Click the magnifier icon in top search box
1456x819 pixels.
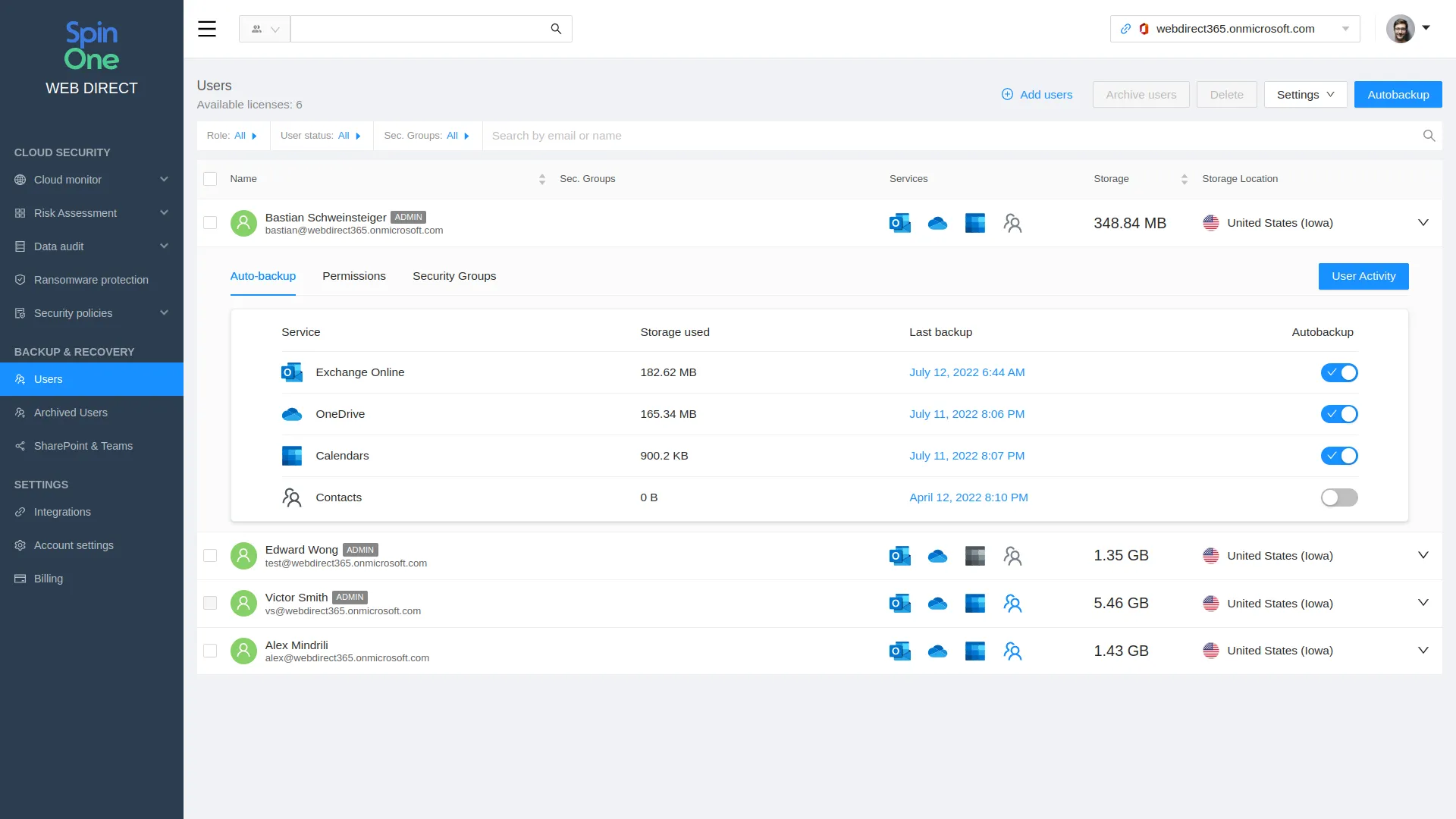(556, 29)
